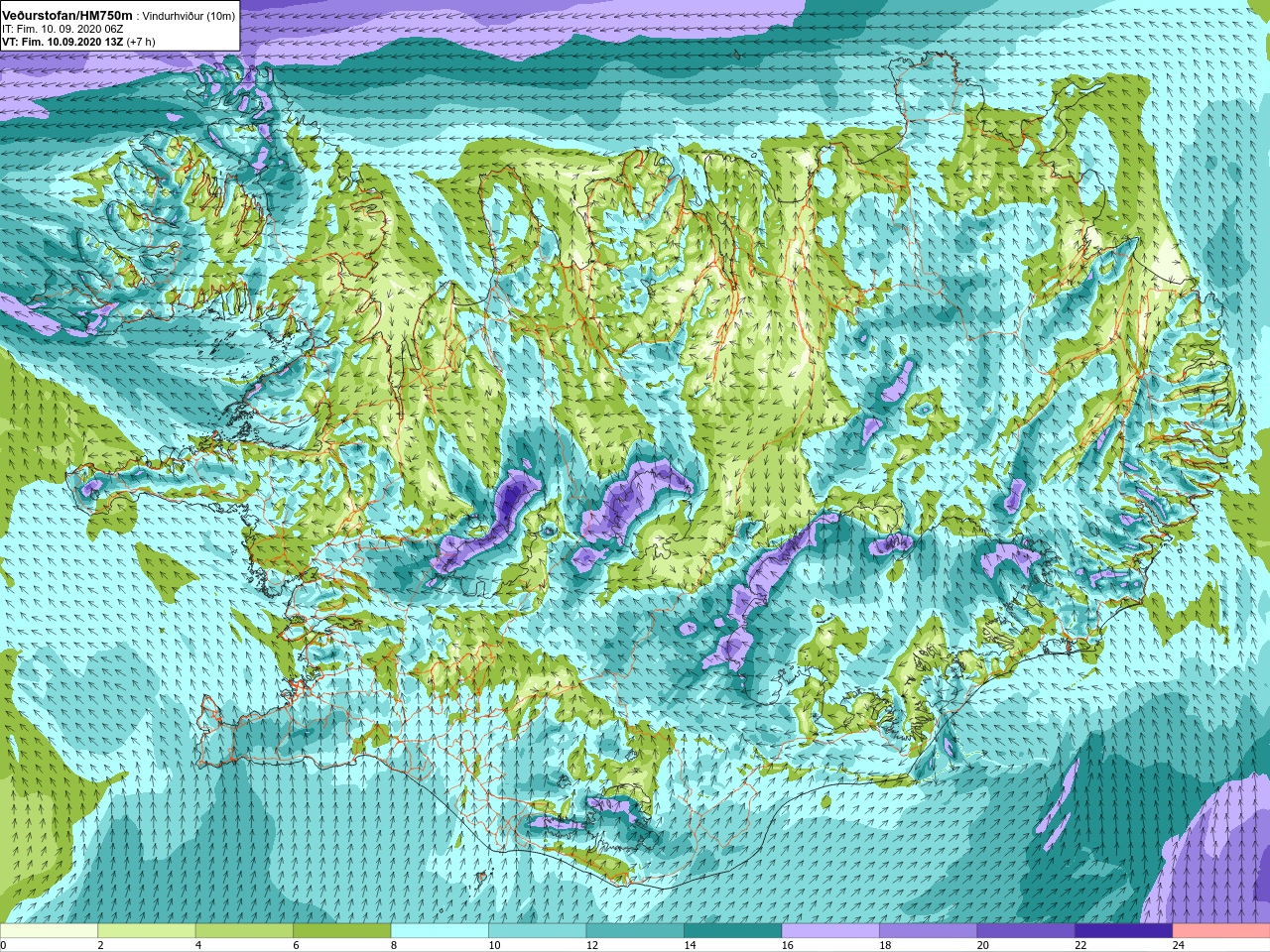Image resolution: width=1270 pixels, height=952 pixels.
Task: Click the legend value 2
Action: coord(100,945)
